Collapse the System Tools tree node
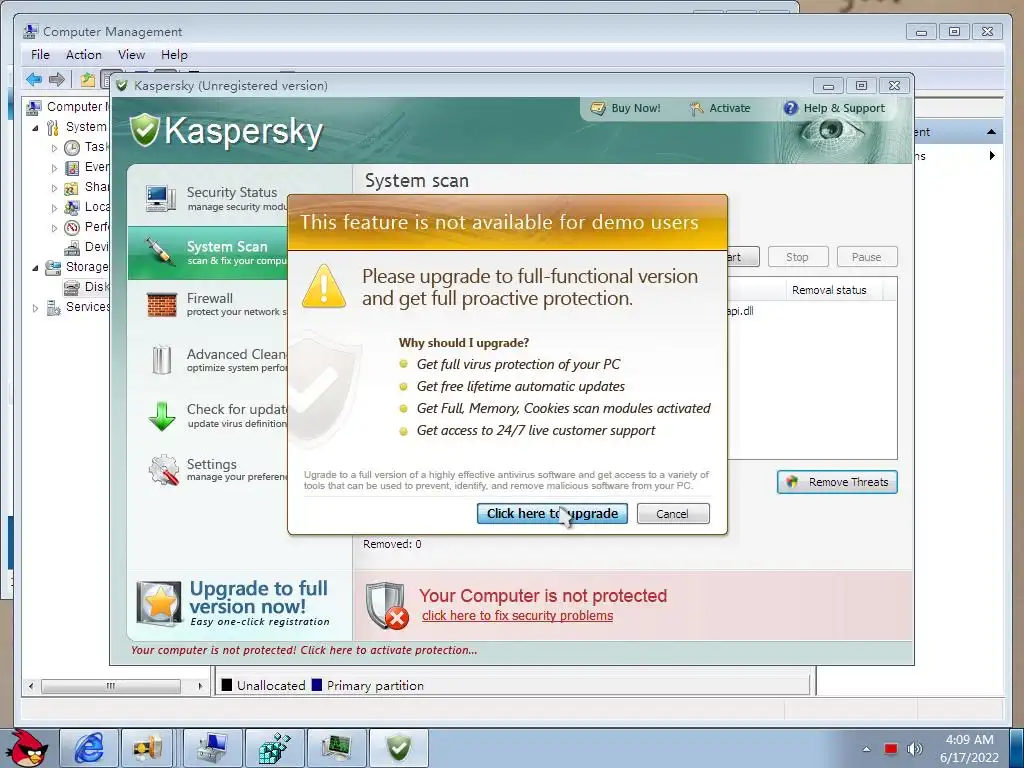The width and height of the screenshot is (1024, 768). (x=35, y=127)
